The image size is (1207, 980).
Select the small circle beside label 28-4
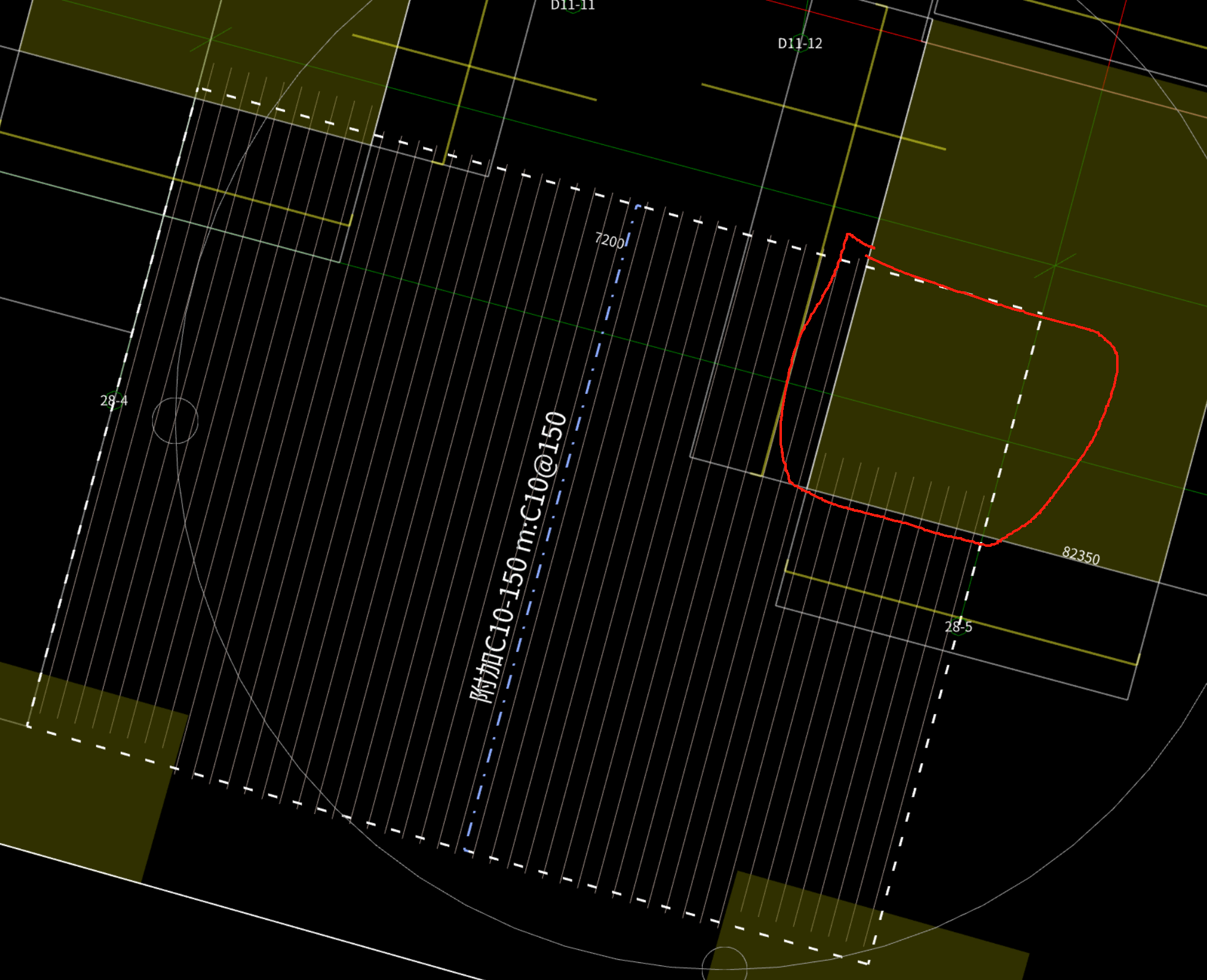[x=175, y=421]
